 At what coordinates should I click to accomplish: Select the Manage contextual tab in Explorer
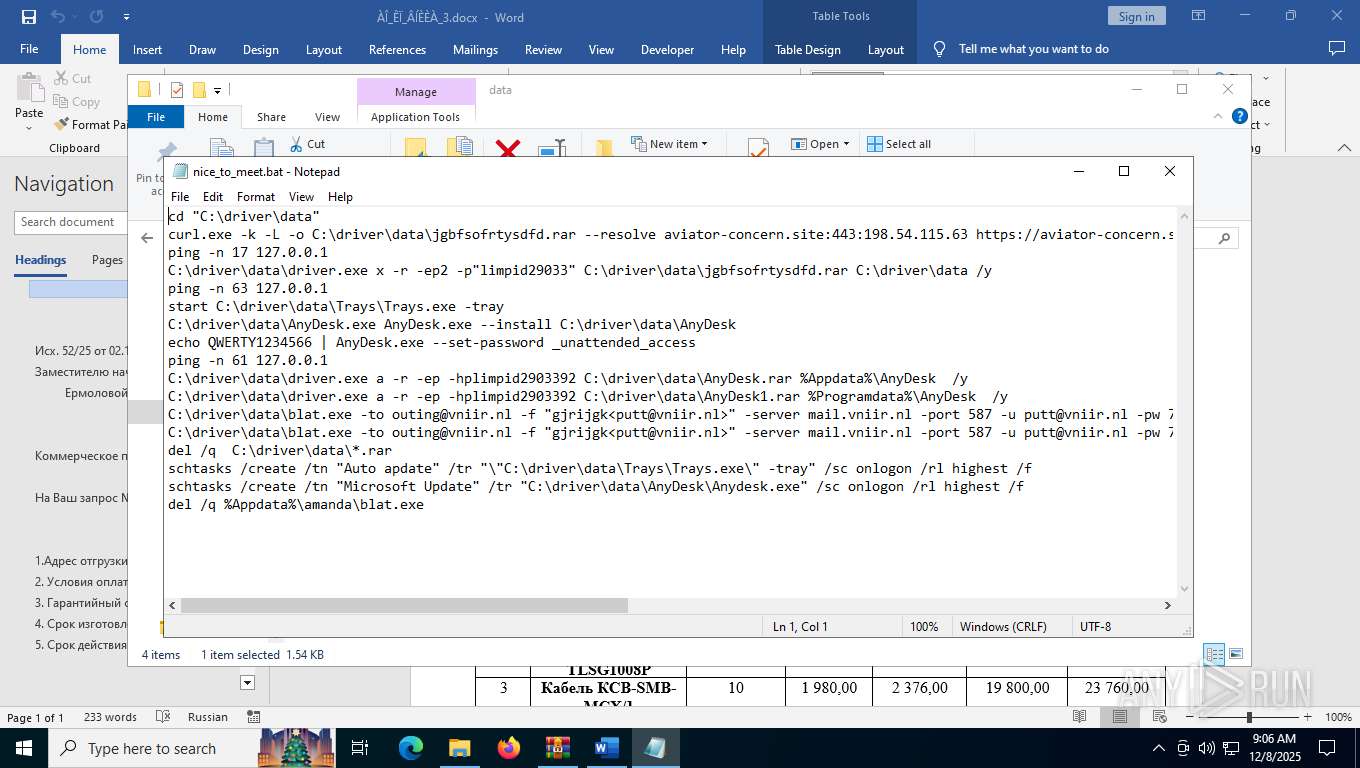(416, 92)
